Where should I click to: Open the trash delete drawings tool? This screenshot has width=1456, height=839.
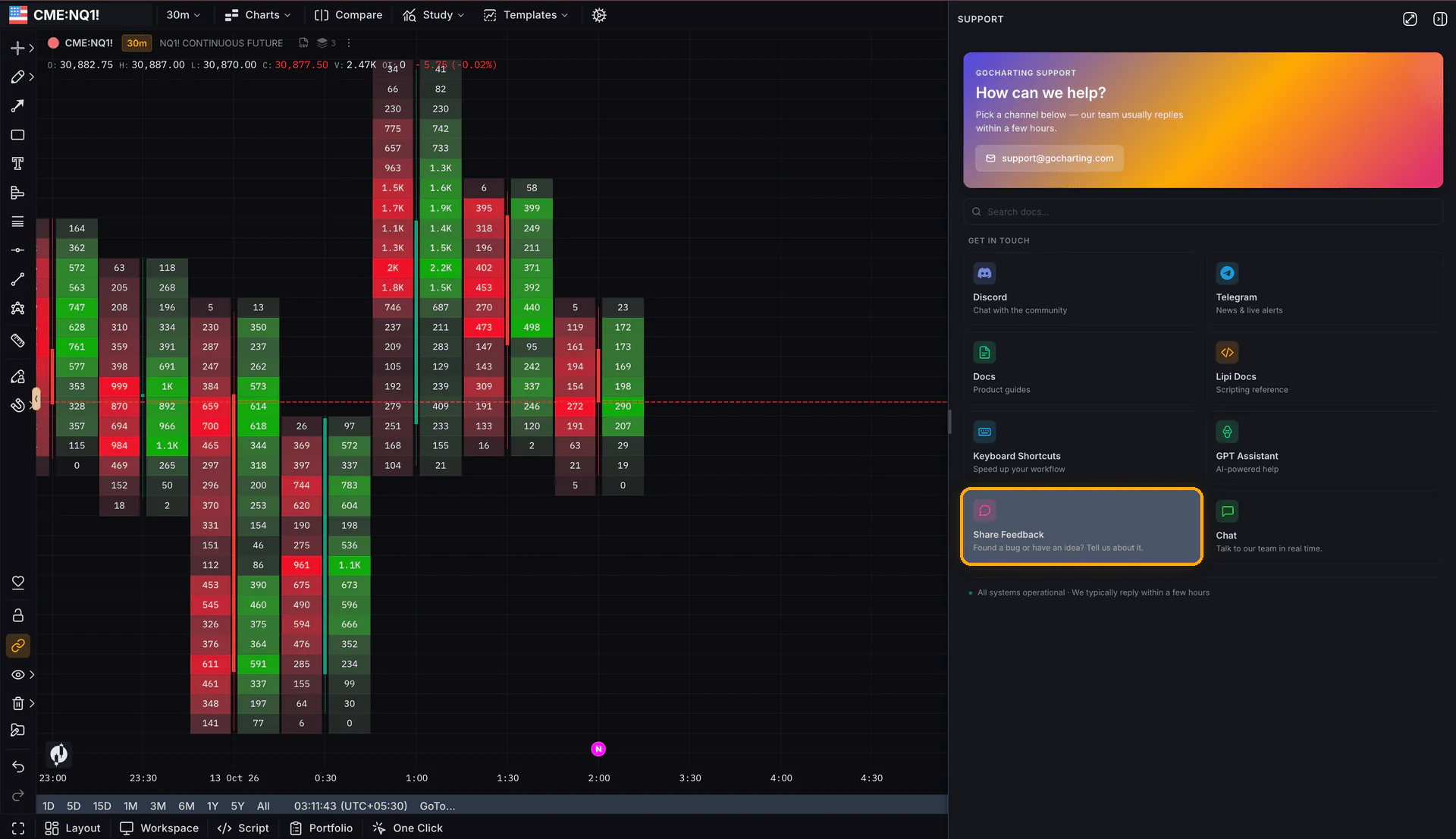pos(17,703)
